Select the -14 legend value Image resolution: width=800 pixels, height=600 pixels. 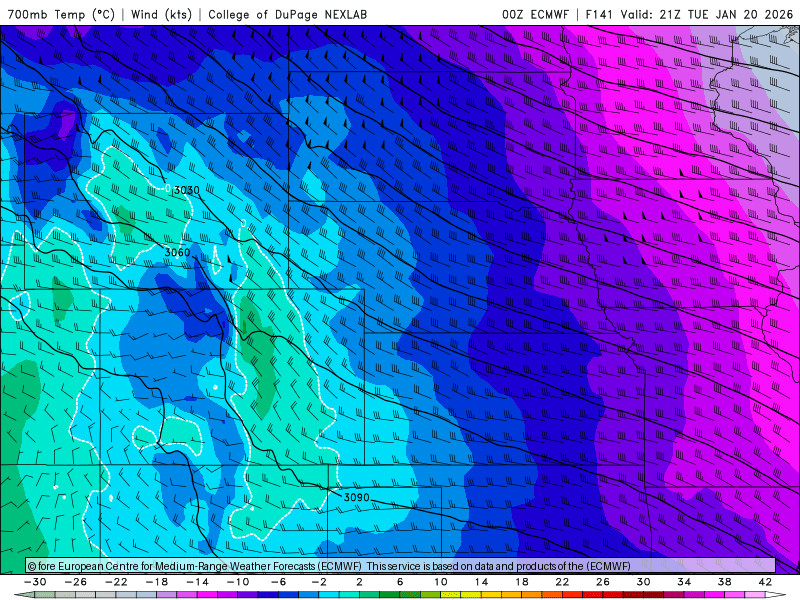pyautogui.click(x=197, y=582)
